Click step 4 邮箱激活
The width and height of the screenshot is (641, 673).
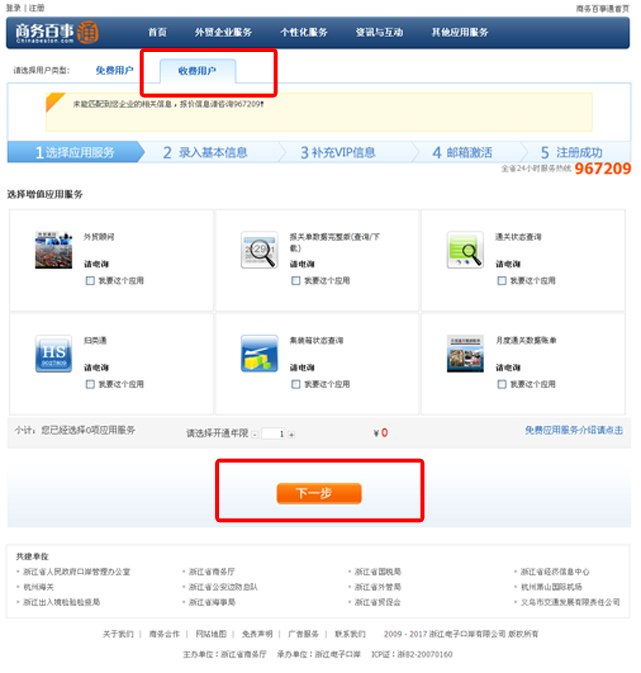(x=462, y=152)
